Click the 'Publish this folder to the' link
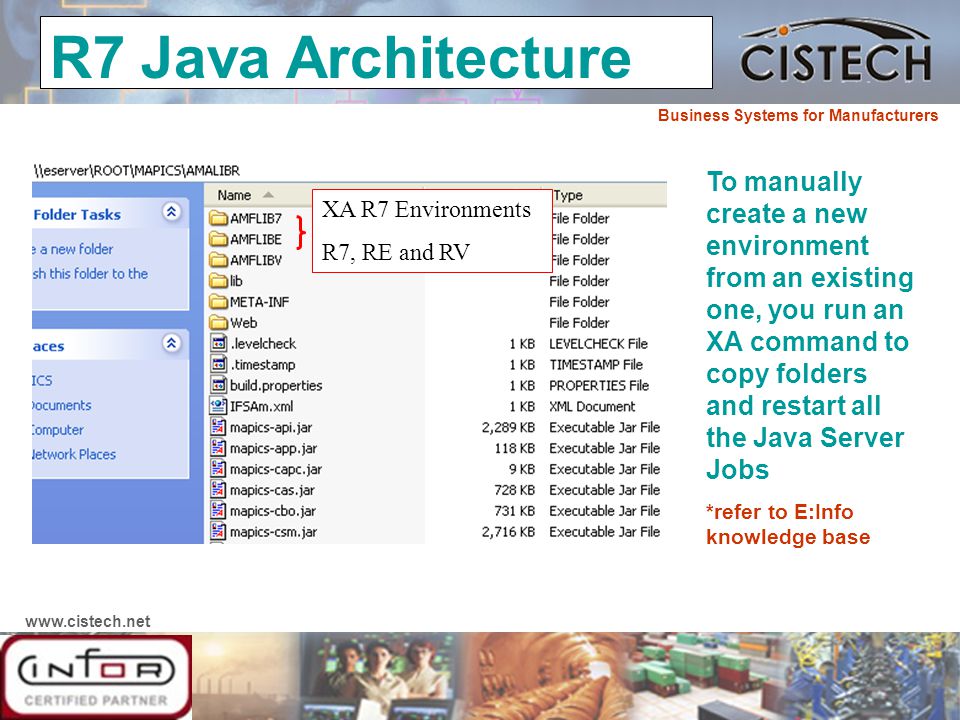The height and width of the screenshot is (720, 960). 90,274
